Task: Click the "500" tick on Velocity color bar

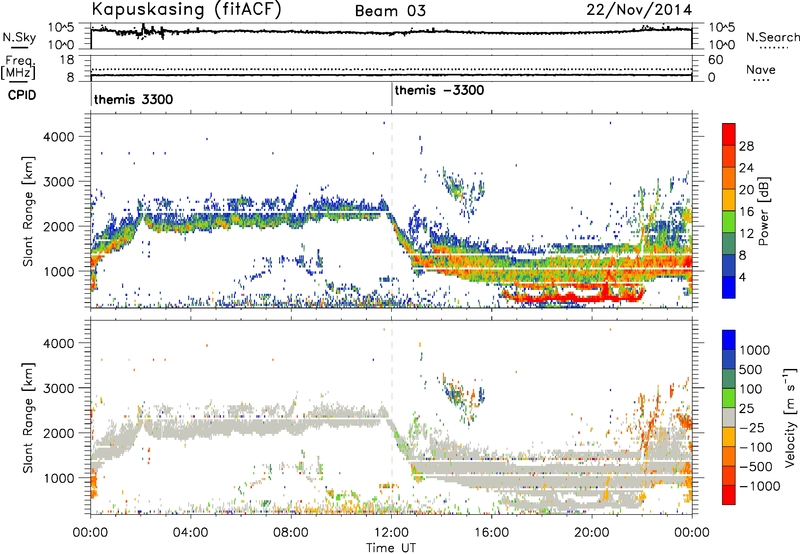Action: tap(751, 369)
